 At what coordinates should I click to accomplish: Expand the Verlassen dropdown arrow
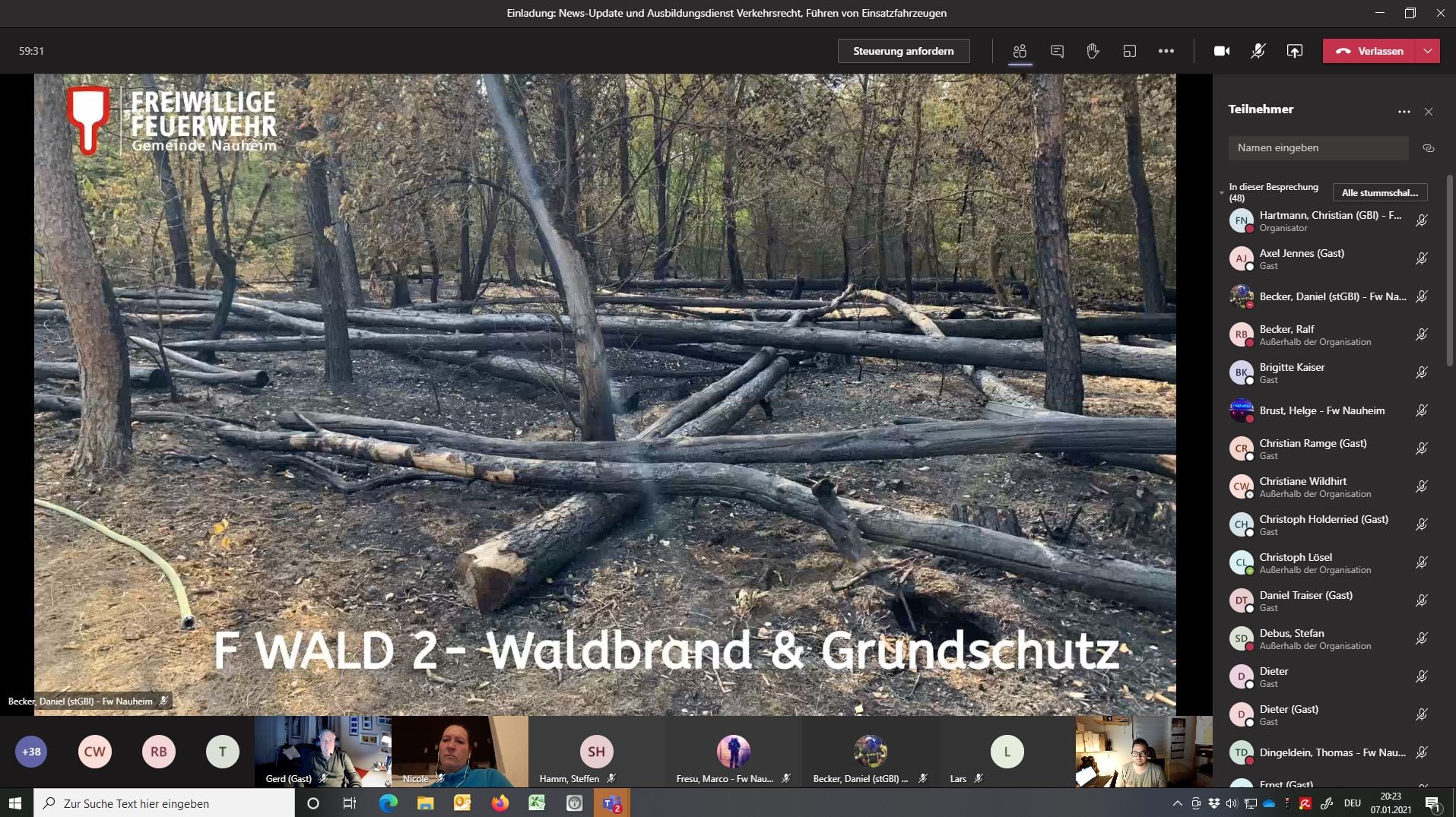[1427, 51]
